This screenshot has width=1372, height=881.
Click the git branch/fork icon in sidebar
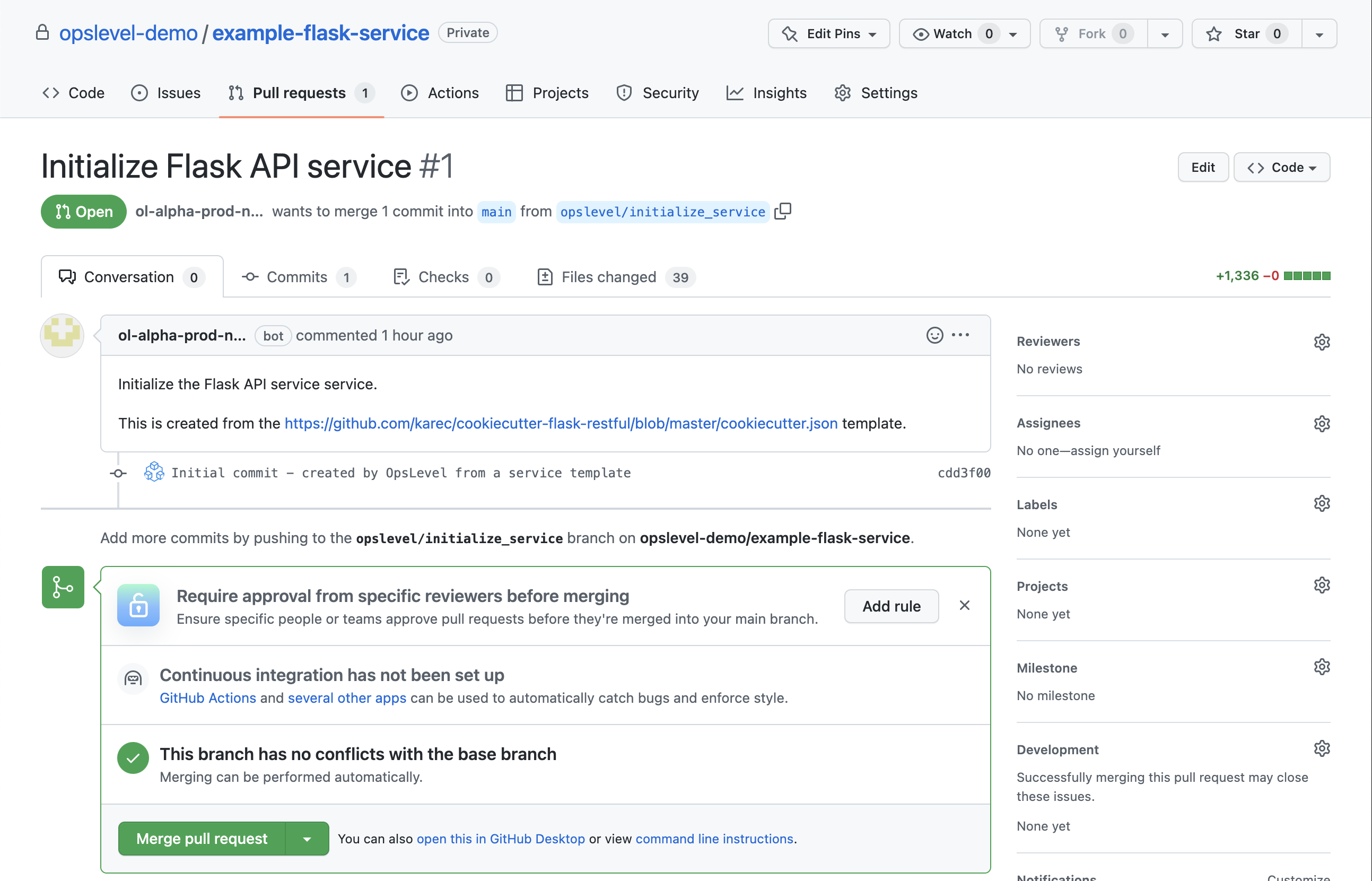click(62, 588)
